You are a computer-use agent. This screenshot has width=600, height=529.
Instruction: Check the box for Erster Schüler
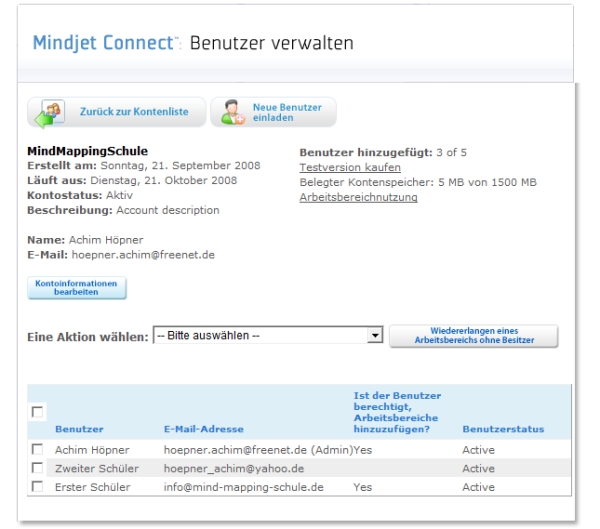(x=37, y=487)
